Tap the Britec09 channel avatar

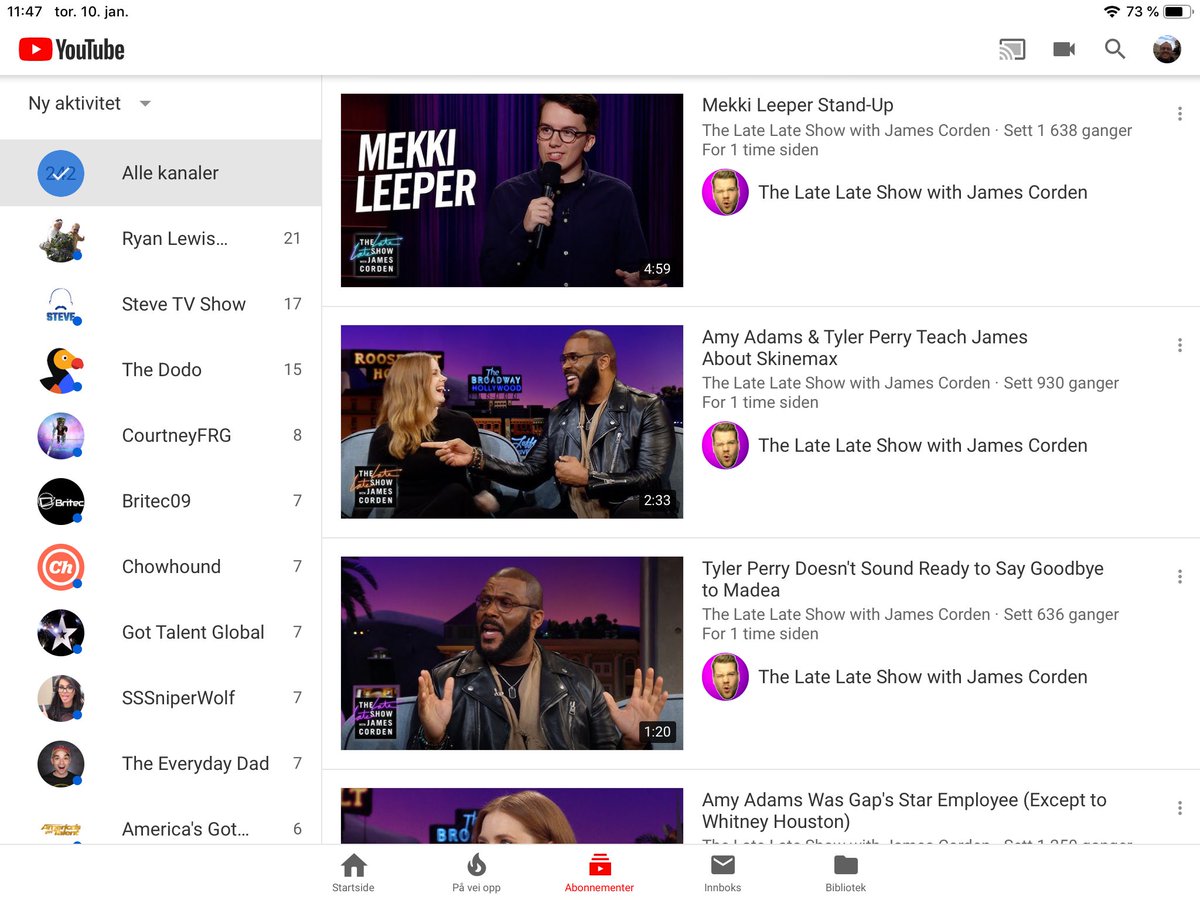[61, 501]
